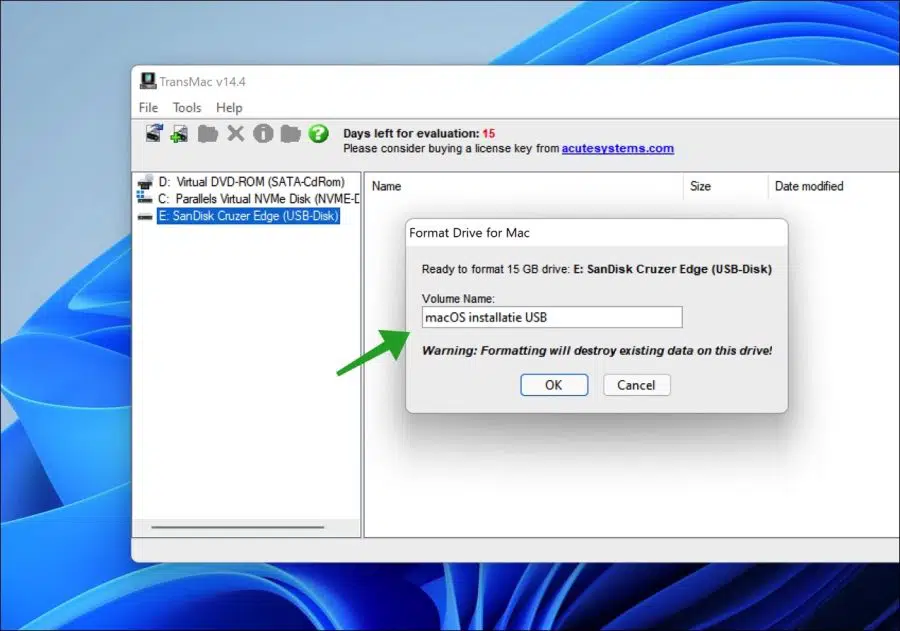900x631 pixels.
Task: Sort by the Date modified column header
Action: [833, 186]
